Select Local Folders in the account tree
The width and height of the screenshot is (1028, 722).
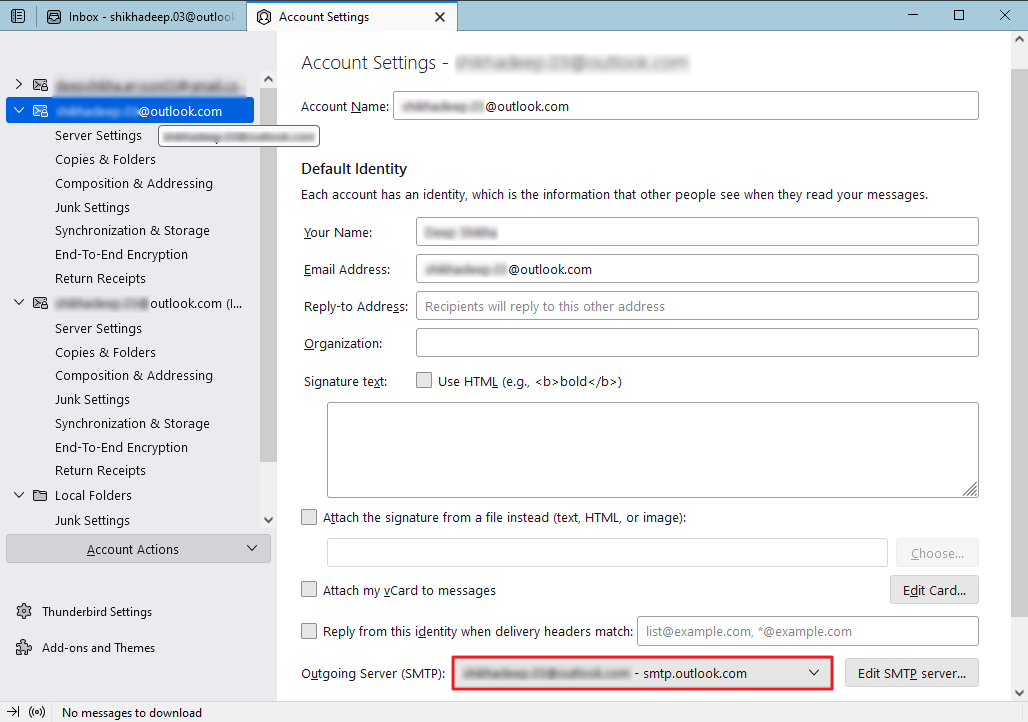(93, 495)
